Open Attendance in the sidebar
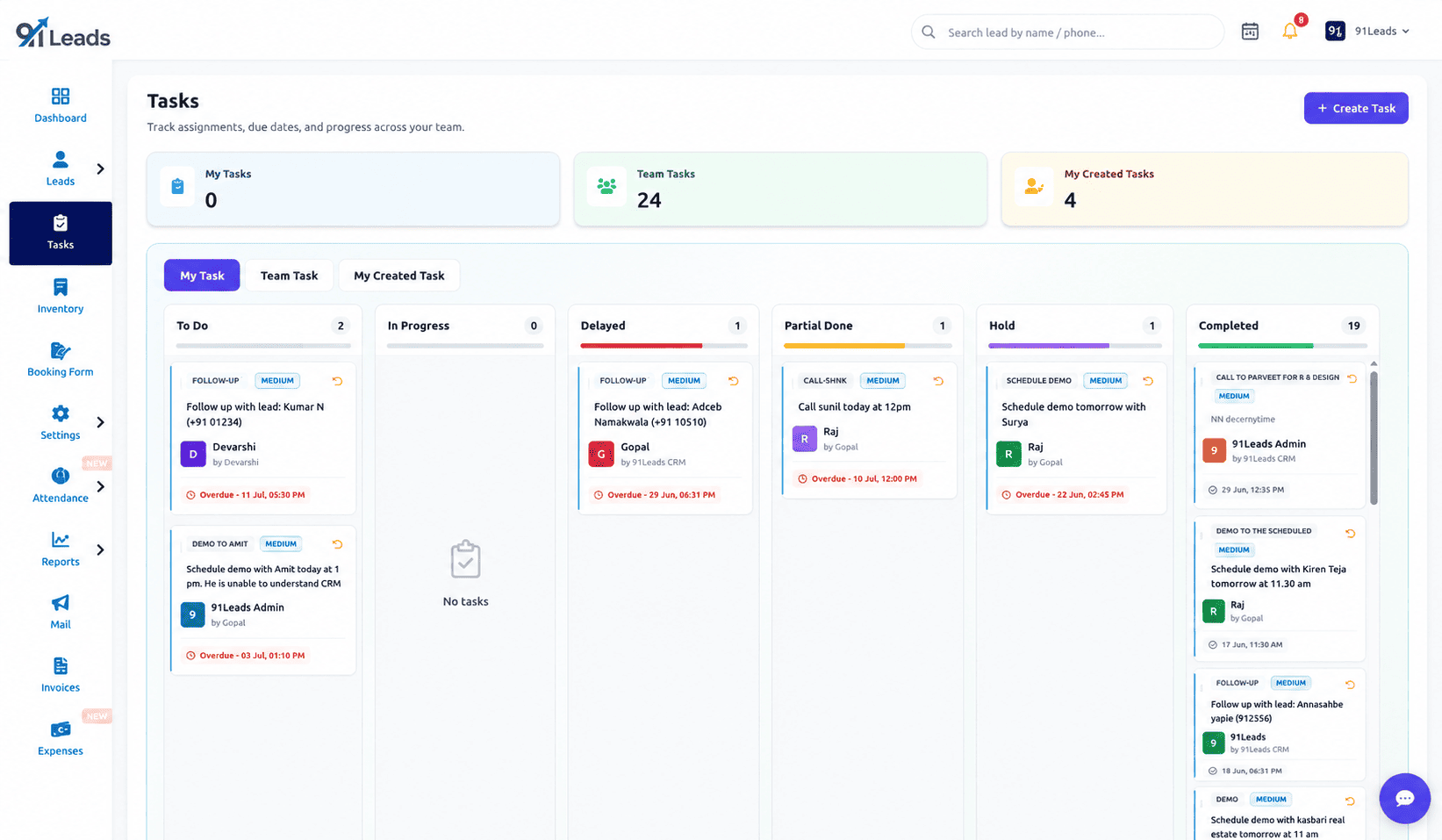The height and width of the screenshot is (840, 1442). 61,485
